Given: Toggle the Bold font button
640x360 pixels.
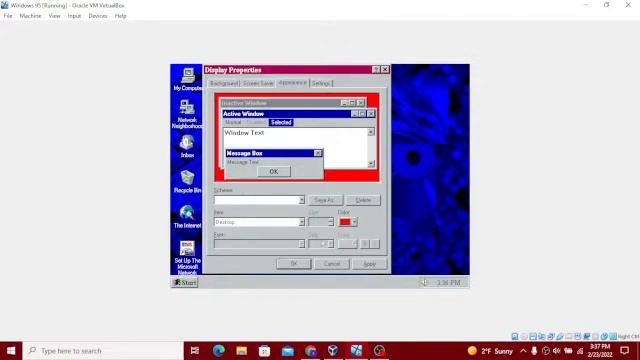Looking at the screenshot, I should (x=365, y=244).
